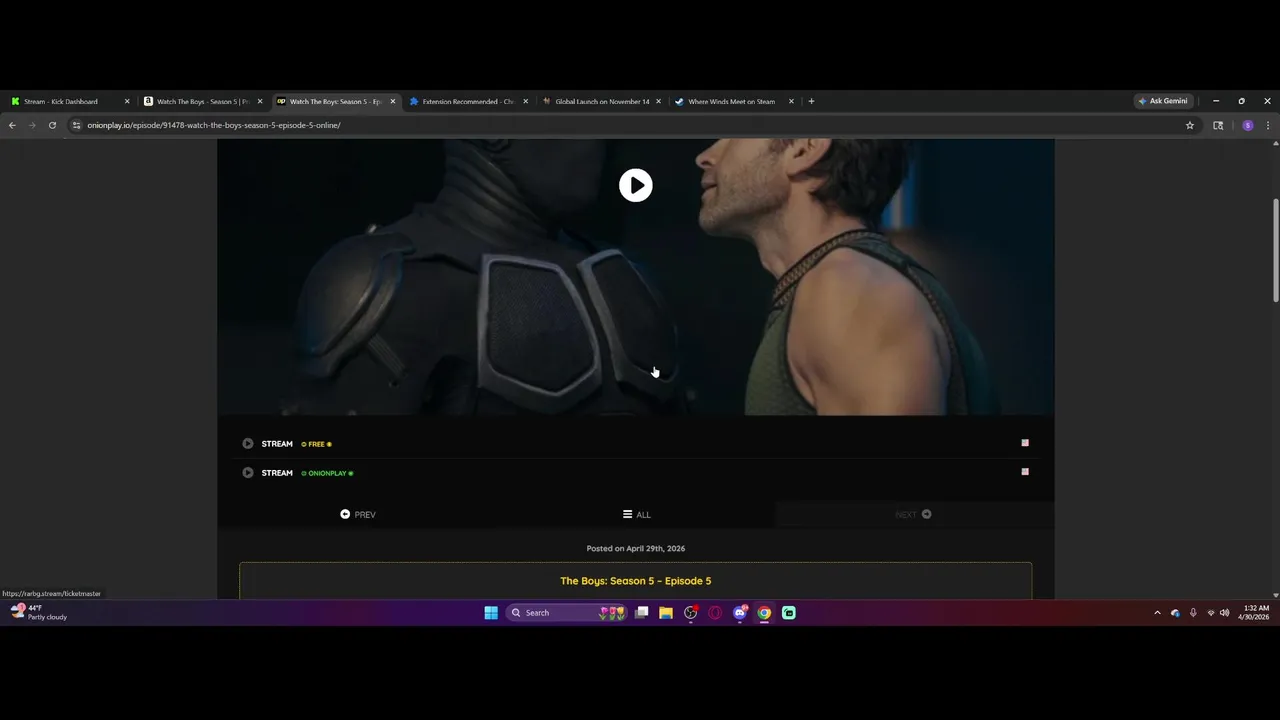Open the Windows Start menu
1280x720 pixels.
[491, 613]
